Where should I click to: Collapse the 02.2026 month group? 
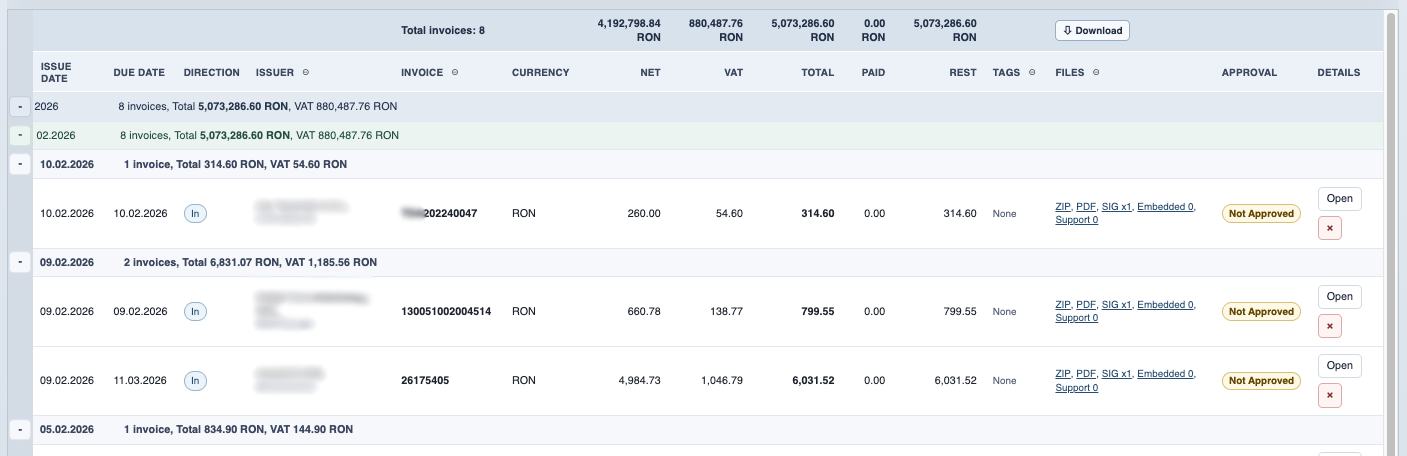tap(20, 135)
